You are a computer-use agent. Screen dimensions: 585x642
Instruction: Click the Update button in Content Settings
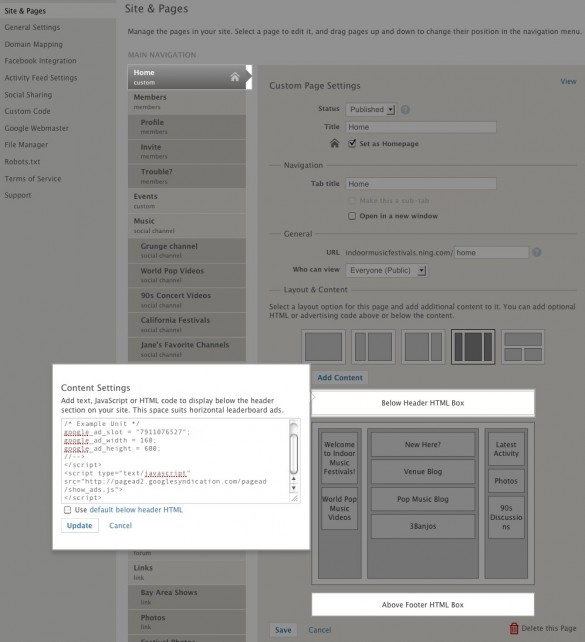[80, 525]
